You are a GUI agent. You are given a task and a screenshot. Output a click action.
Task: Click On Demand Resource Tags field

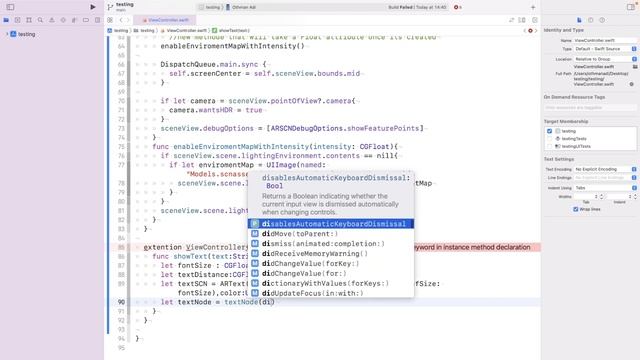tap(590, 108)
